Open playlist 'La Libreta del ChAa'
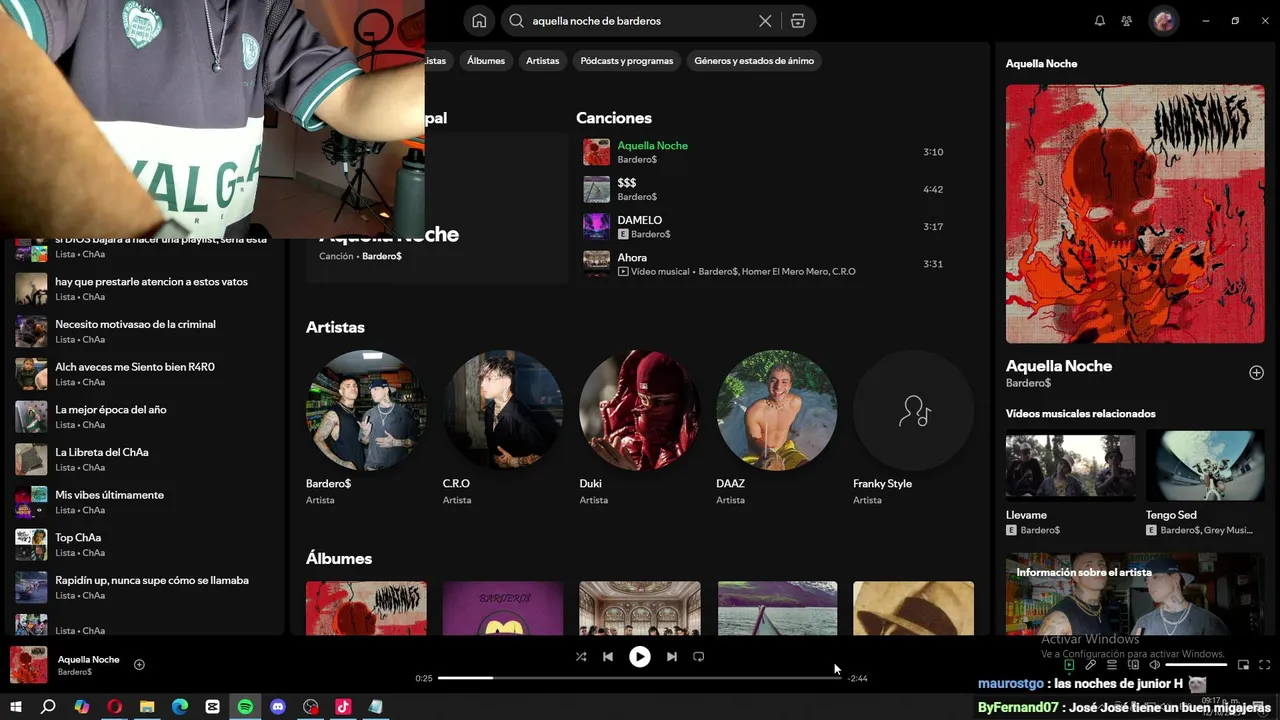This screenshot has height=720, width=1280. click(144, 459)
